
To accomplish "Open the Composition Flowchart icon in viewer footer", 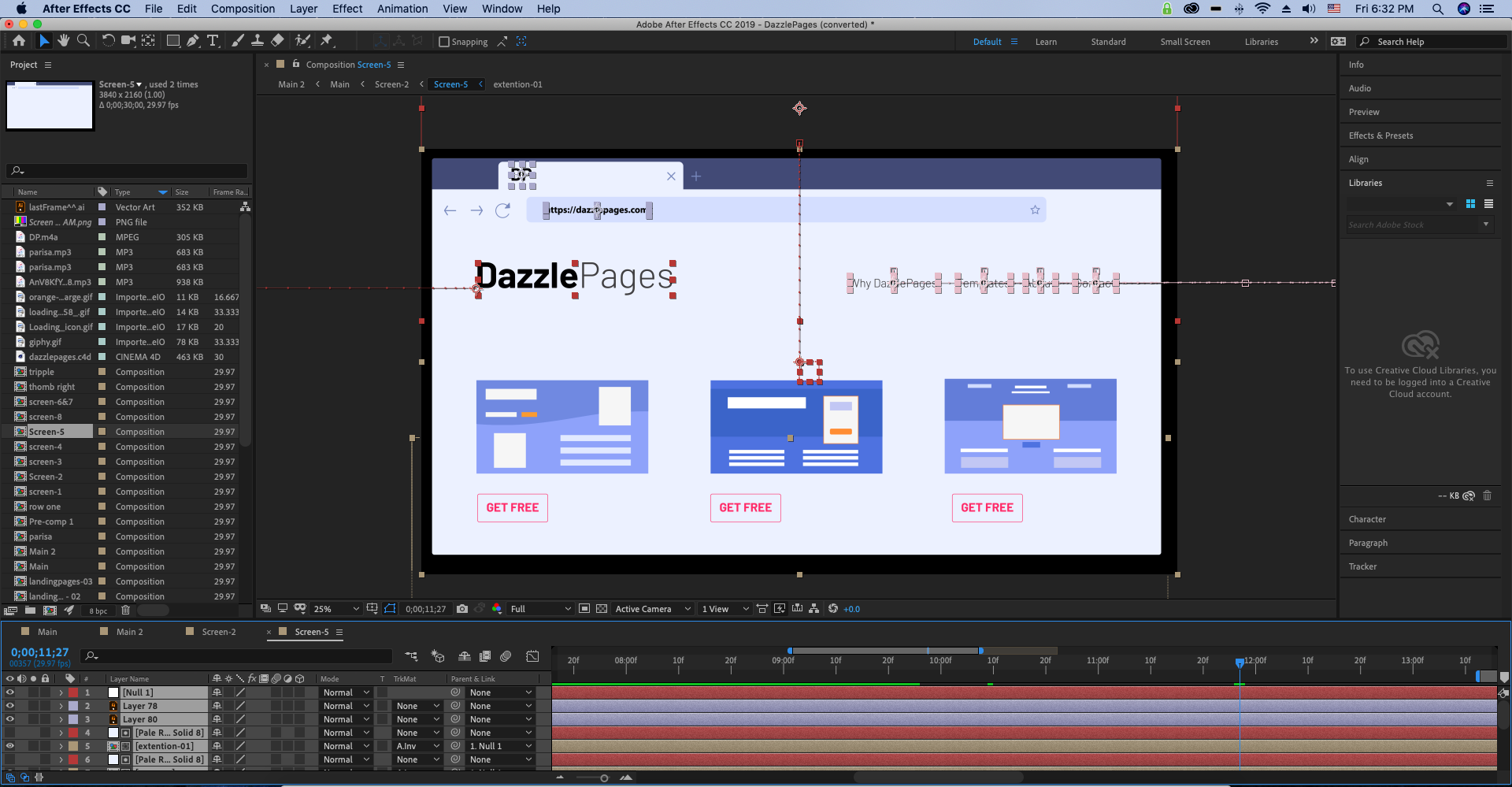I will pyautogui.click(x=813, y=609).
